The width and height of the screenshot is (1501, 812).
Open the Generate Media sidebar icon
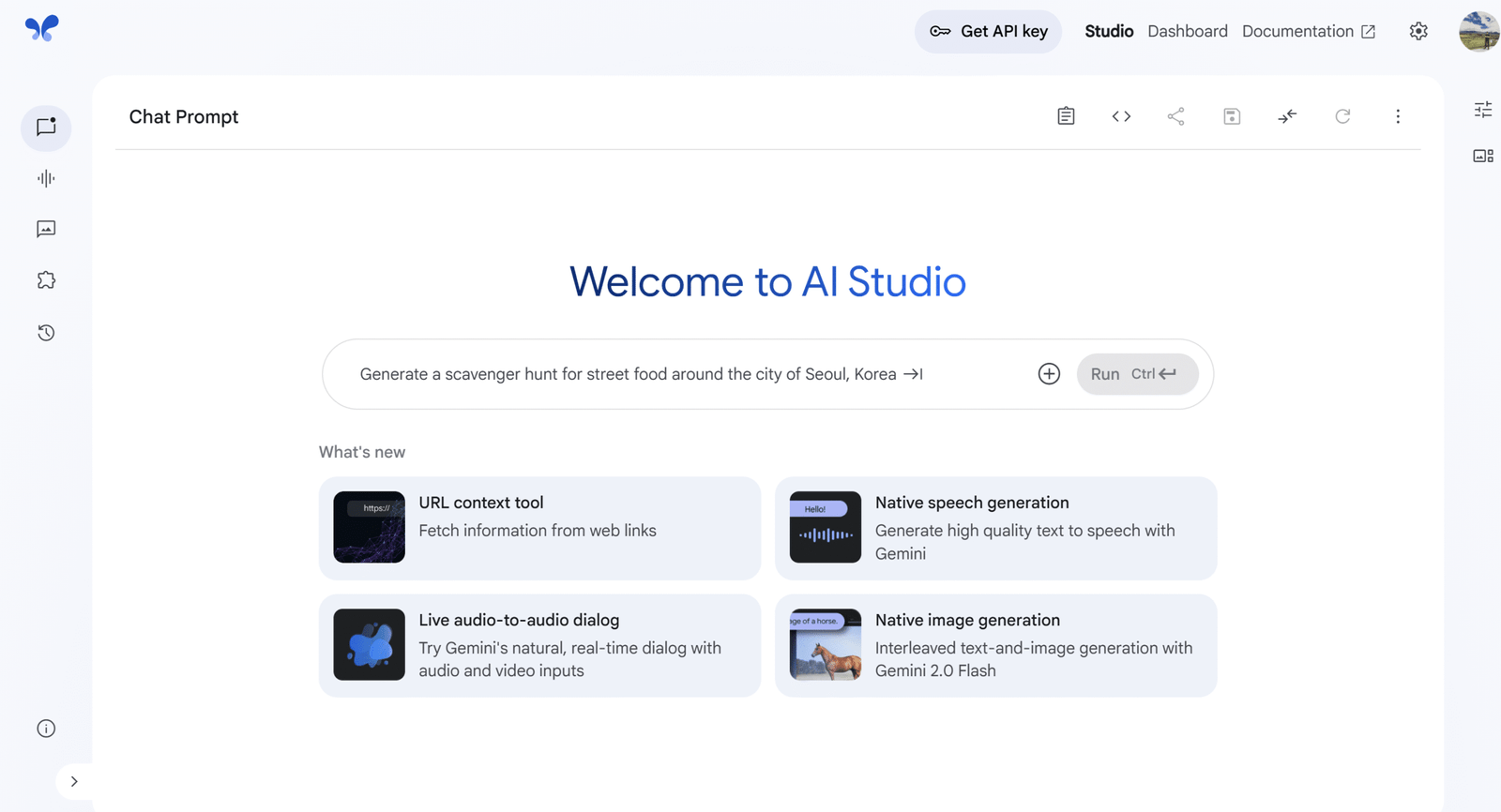[46, 229]
